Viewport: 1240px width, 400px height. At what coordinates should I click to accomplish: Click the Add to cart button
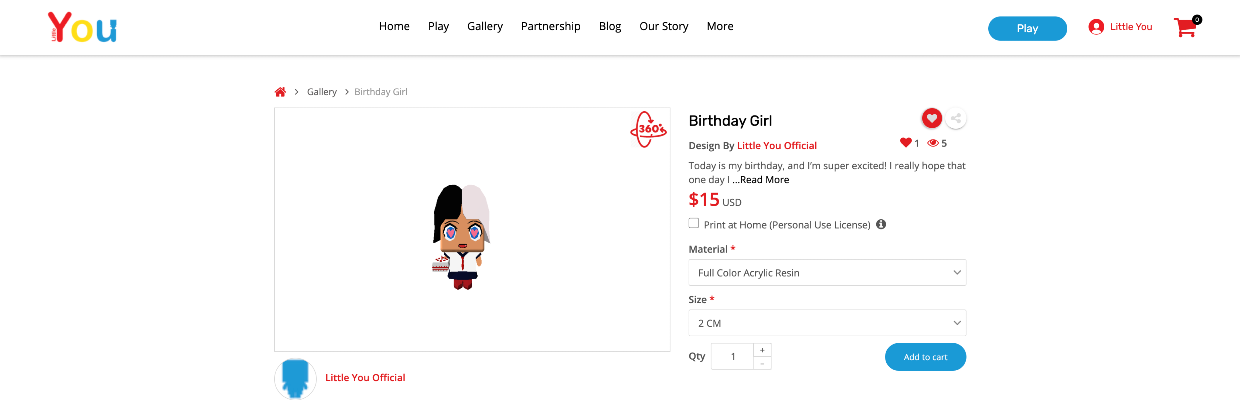click(925, 357)
